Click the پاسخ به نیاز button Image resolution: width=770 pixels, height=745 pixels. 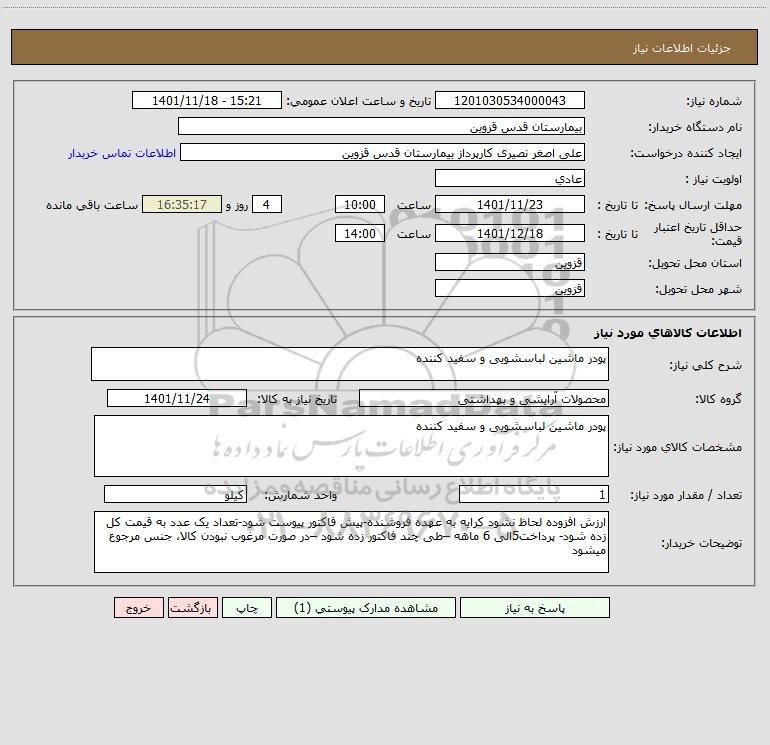pos(535,607)
